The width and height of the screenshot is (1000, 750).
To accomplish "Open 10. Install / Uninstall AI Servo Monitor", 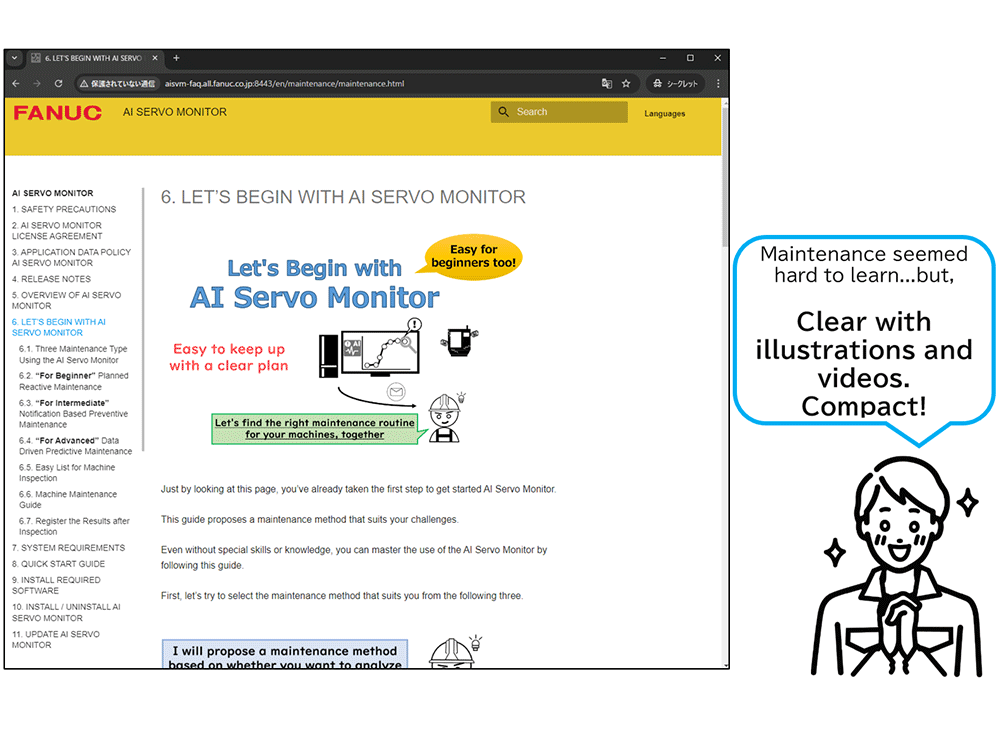I will [x=66, y=612].
